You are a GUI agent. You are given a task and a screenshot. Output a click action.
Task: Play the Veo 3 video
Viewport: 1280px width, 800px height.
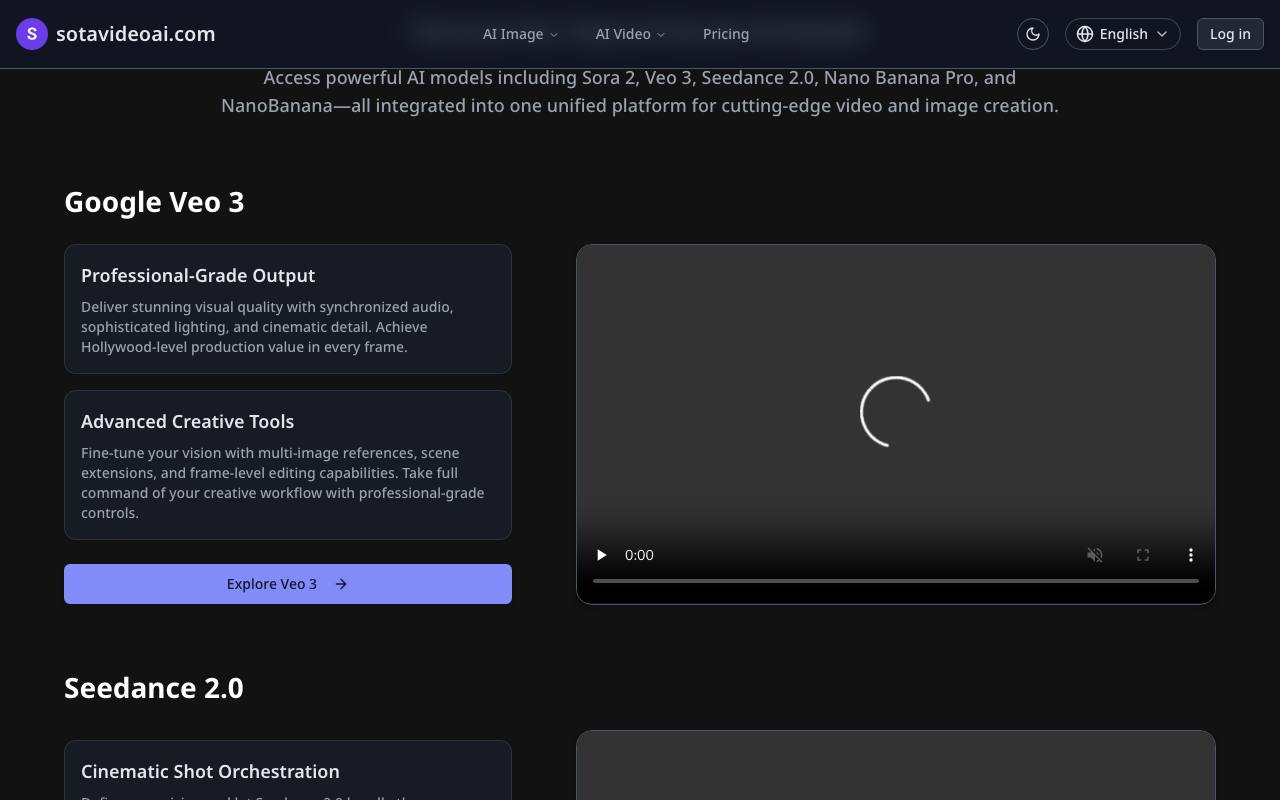pyautogui.click(x=601, y=555)
